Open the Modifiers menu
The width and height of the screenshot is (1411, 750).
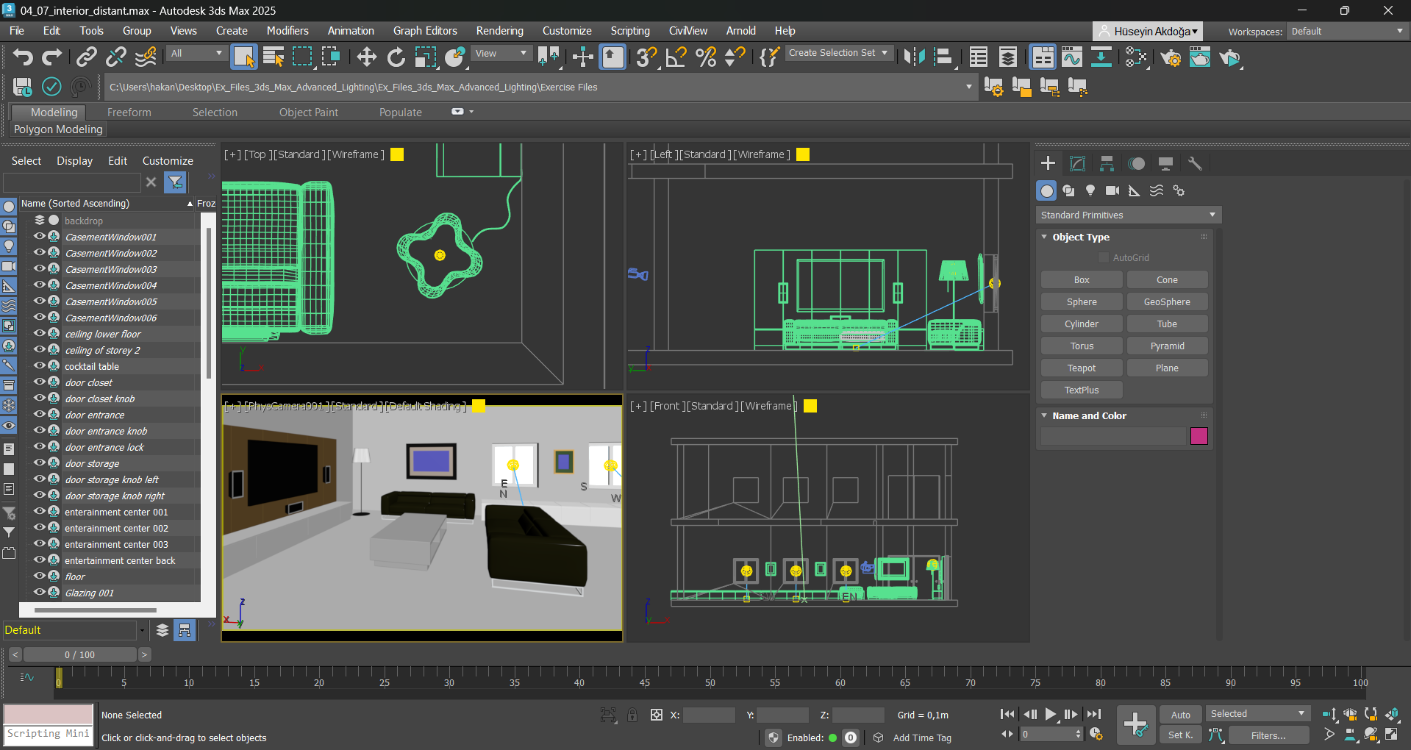click(x=287, y=31)
